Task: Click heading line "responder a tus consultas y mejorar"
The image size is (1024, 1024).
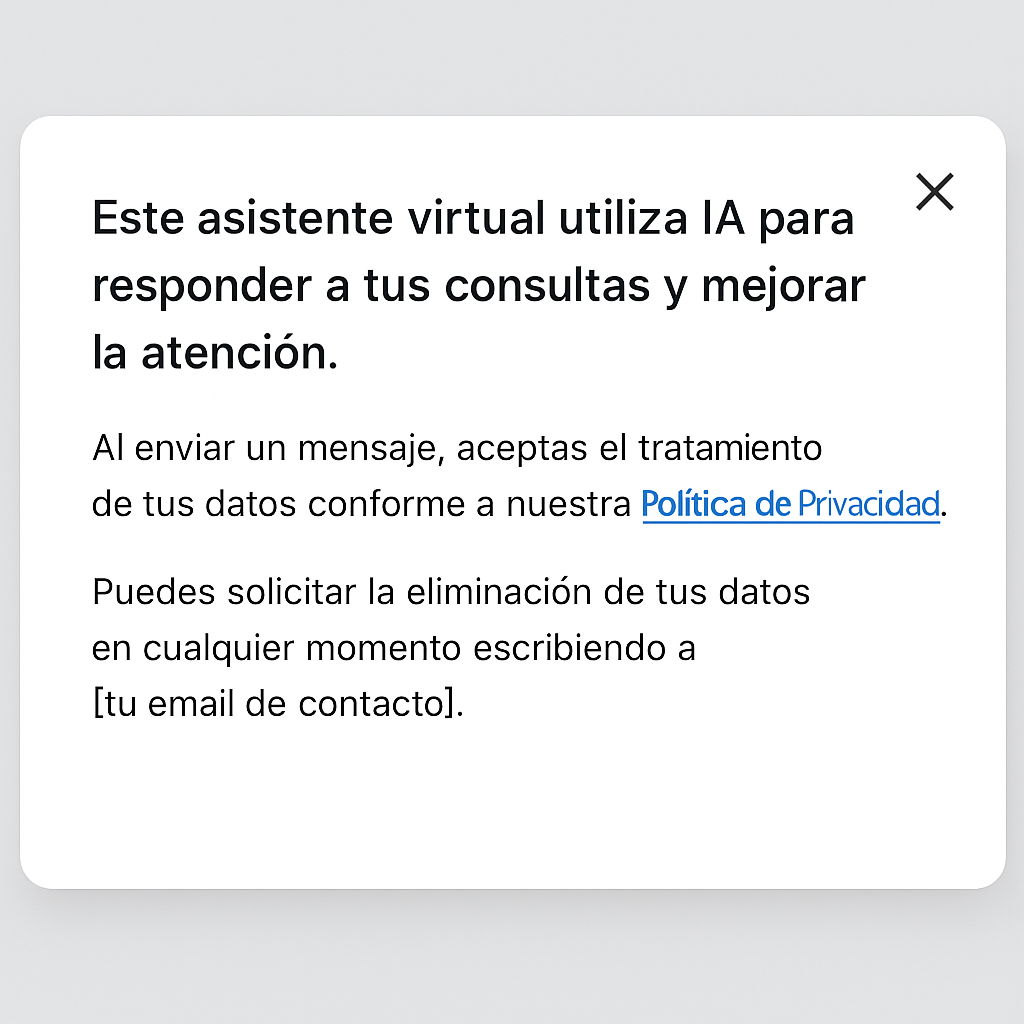Action: pyautogui.click(x=479, y=285)
